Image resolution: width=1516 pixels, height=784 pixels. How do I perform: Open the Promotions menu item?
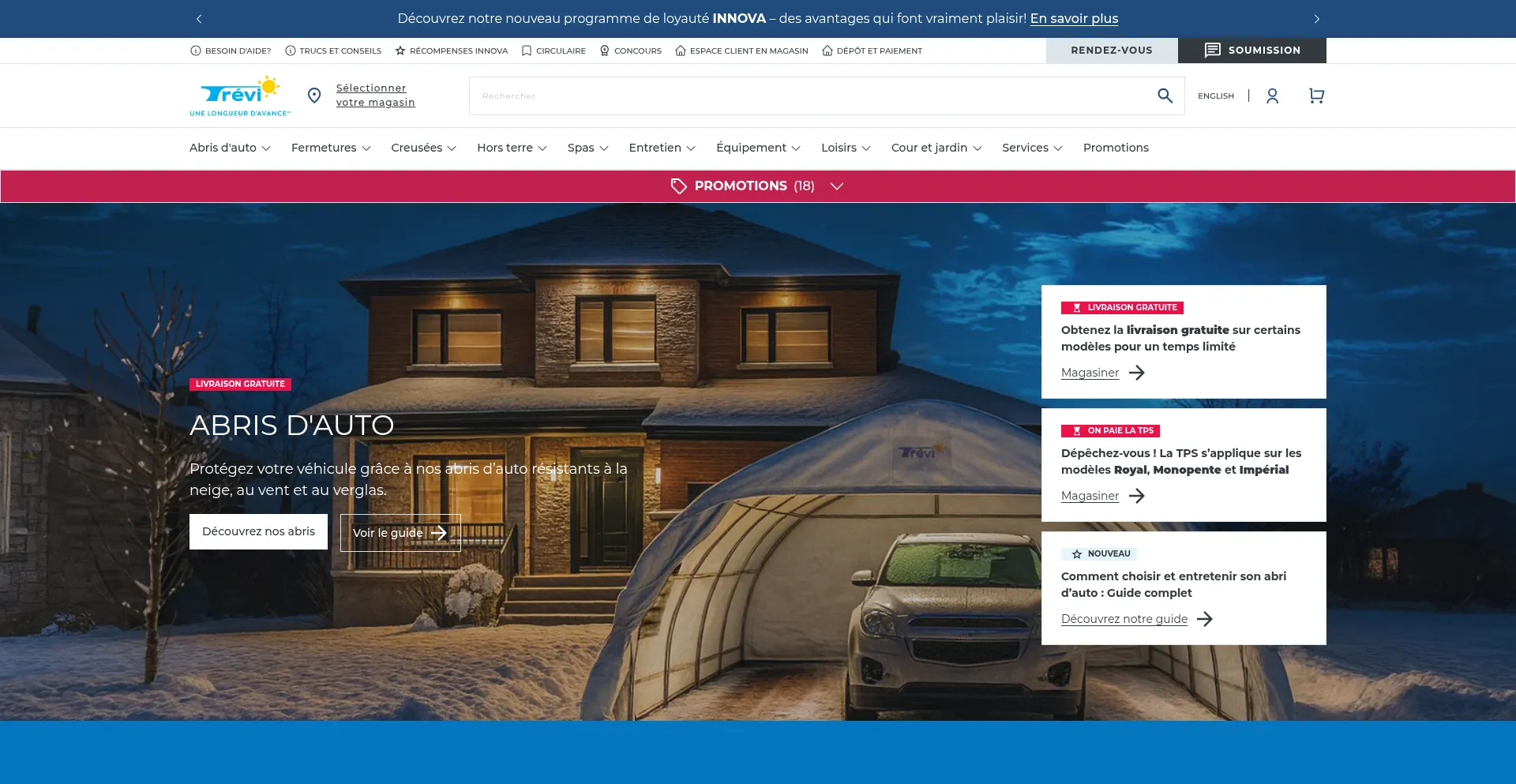[x=1115, y=148]
